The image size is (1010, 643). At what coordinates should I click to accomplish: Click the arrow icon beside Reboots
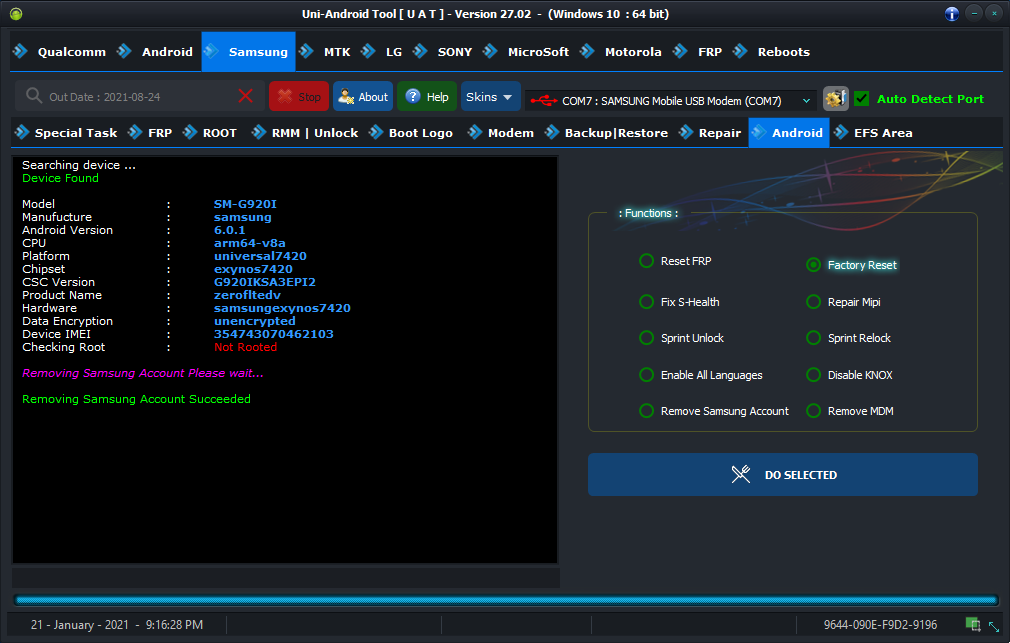point(740,51)
